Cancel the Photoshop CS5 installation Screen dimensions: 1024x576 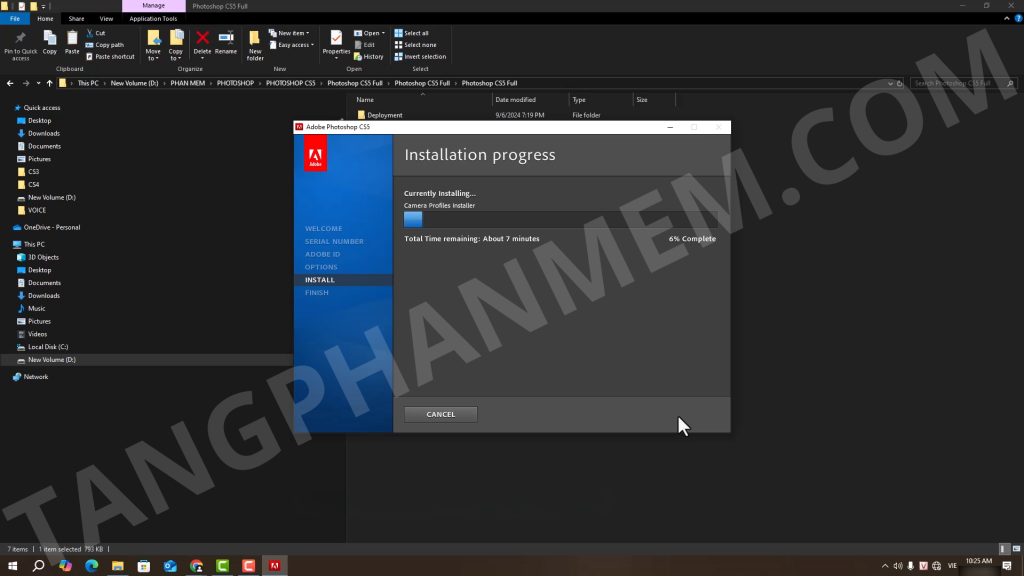440,414
